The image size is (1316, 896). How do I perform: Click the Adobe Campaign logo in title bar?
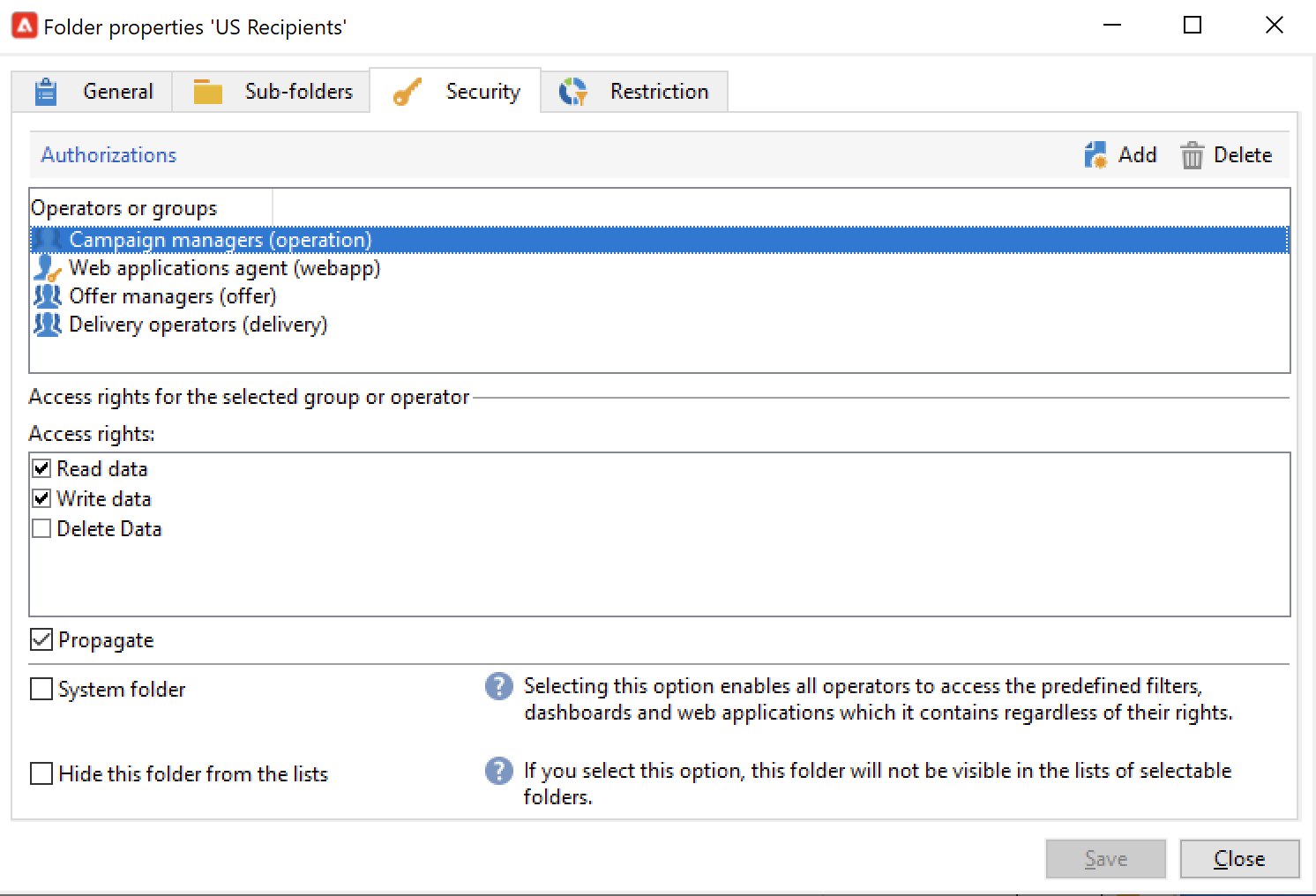coord(24,26)
